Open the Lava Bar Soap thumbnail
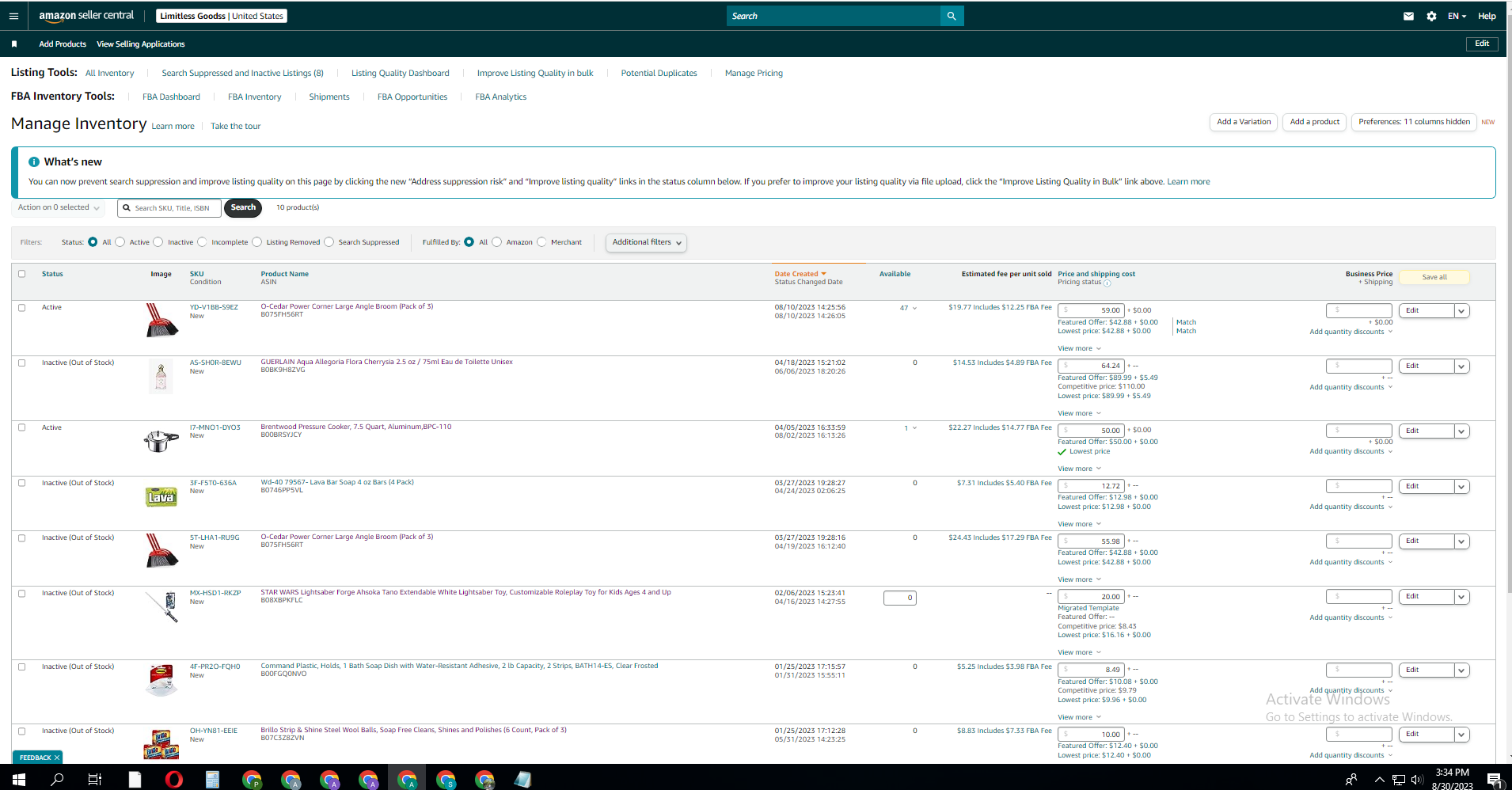The height and width of the screenshot is (790, 1512). (x=161, y=496)
